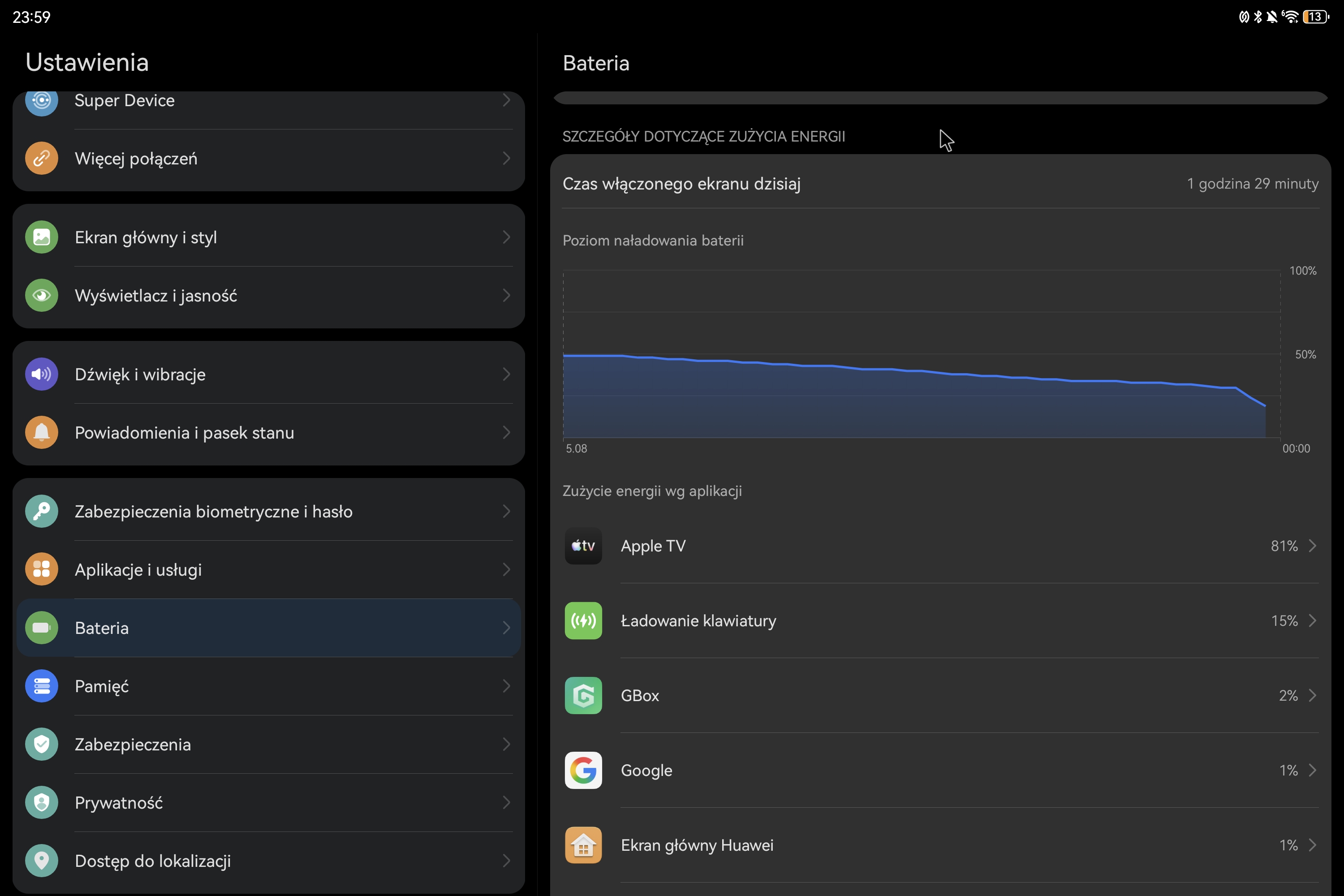Open Ekran główny Huawei usage entry
Viewport: 1344px width, 896px height.
[940, 846]
